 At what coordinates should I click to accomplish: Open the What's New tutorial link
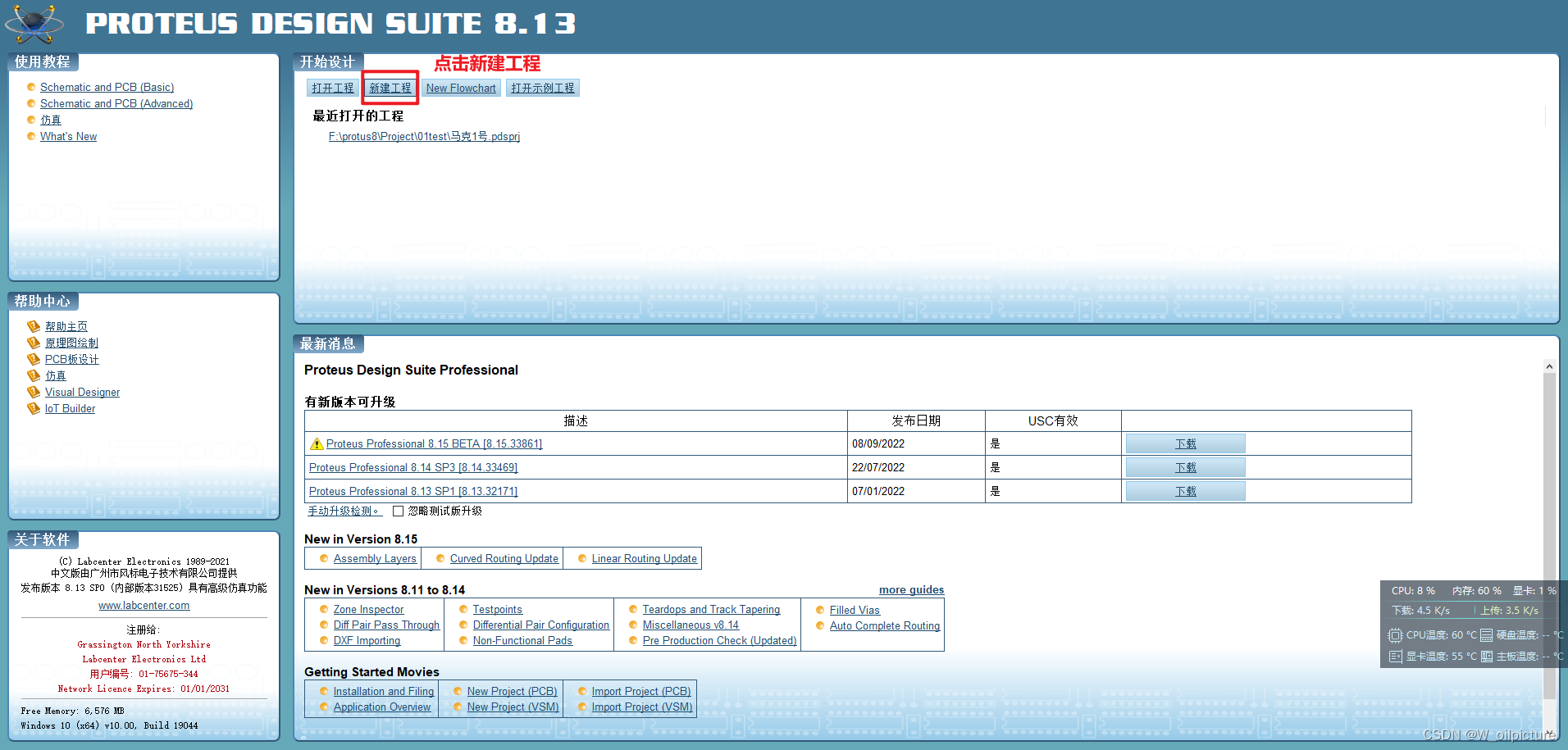68,136
